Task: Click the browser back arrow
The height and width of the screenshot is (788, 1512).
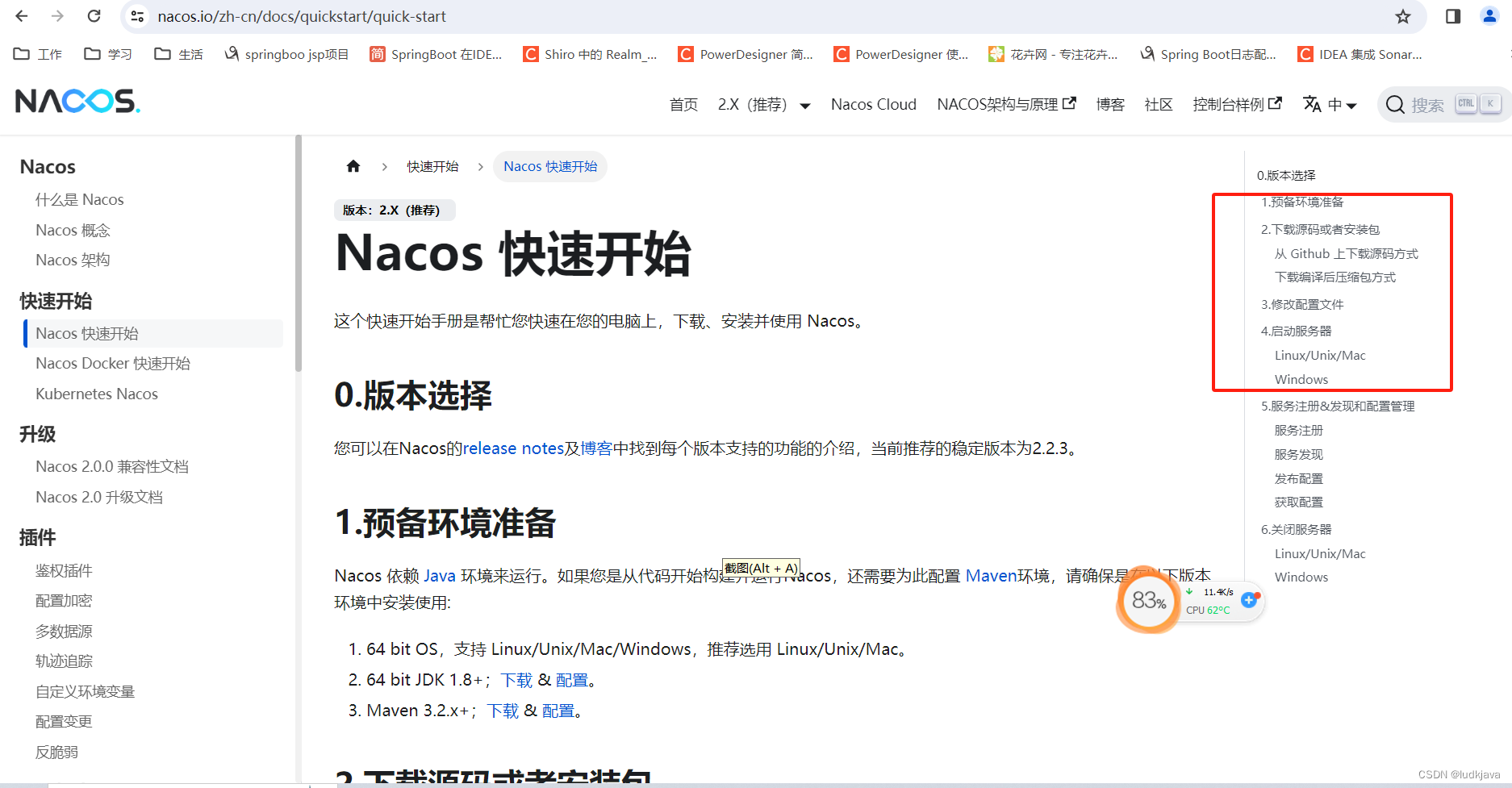Action: tap(22, 16)
